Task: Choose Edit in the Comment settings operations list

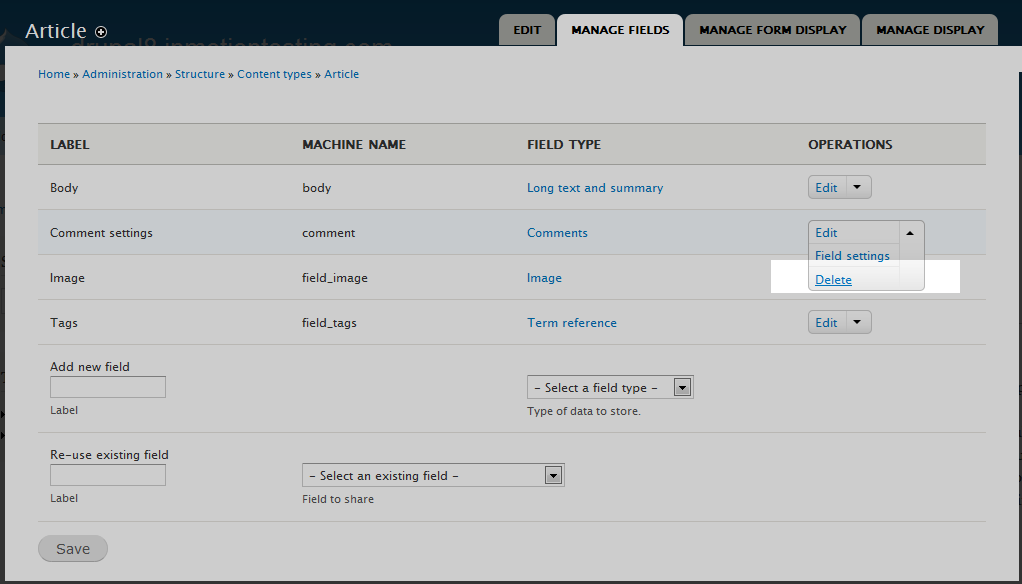Action: [826, 233]
